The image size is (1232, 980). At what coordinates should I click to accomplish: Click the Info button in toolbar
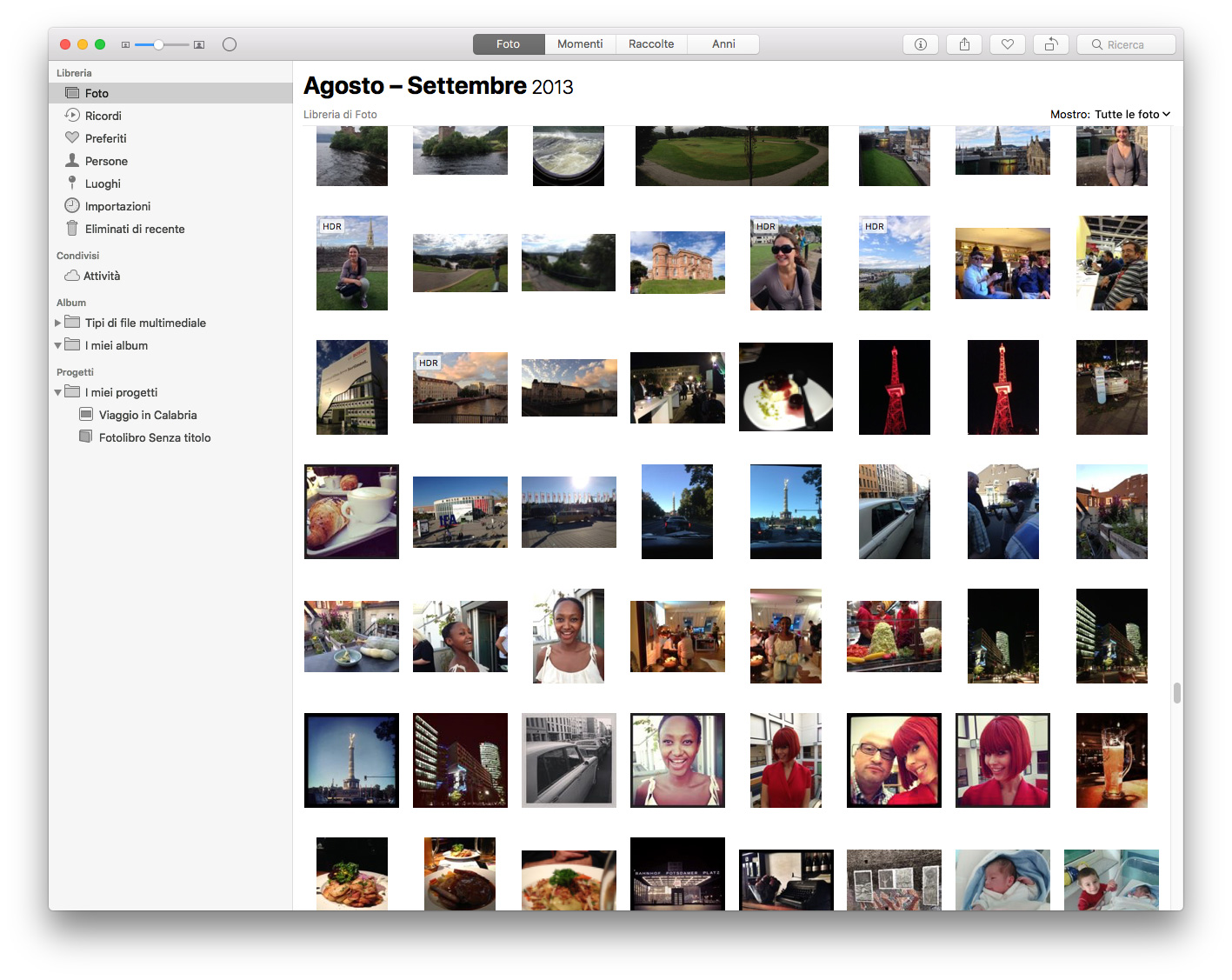920,44
